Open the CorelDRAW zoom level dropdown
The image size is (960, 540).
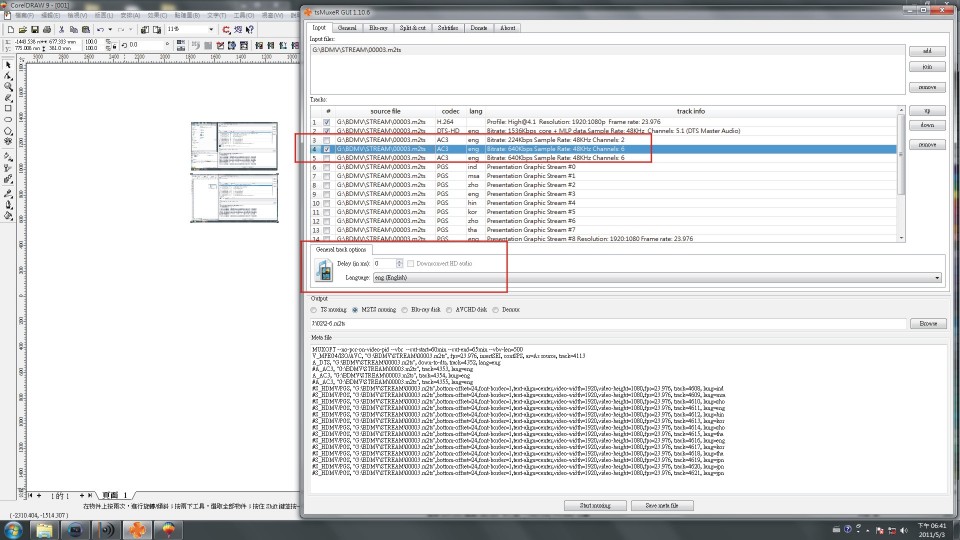coord(211,30)
